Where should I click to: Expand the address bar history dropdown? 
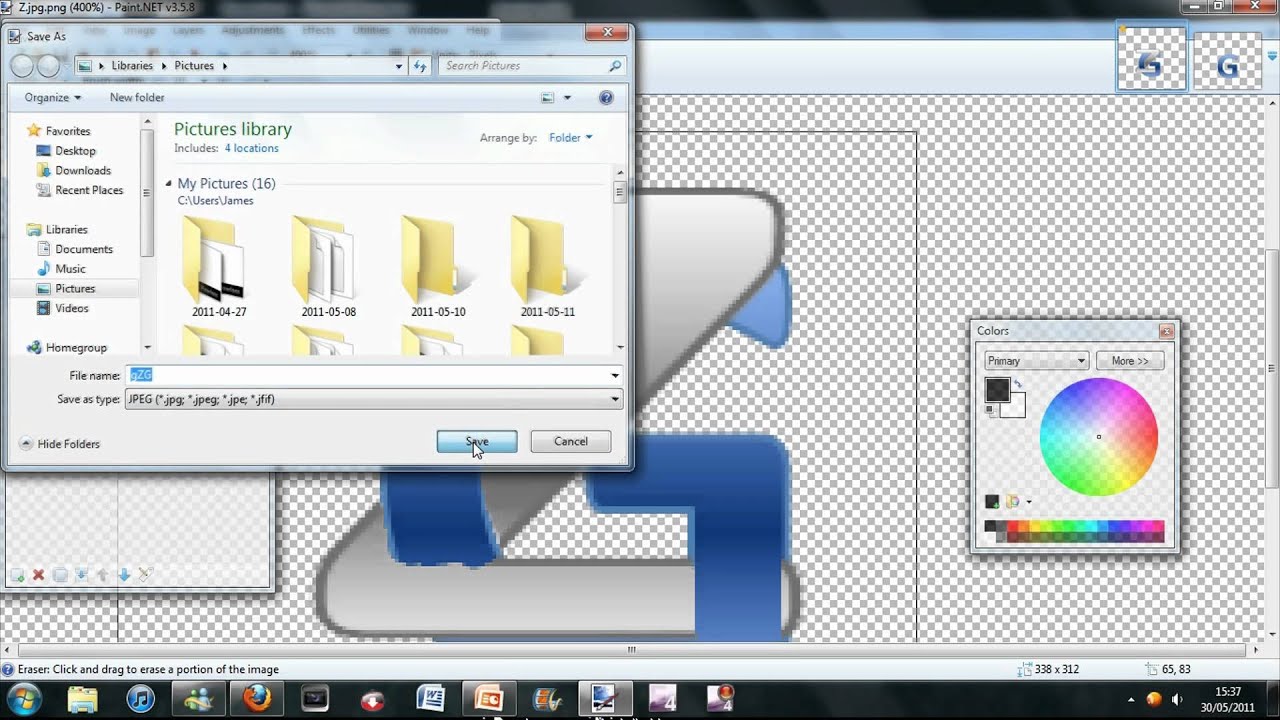coord(399,66)
